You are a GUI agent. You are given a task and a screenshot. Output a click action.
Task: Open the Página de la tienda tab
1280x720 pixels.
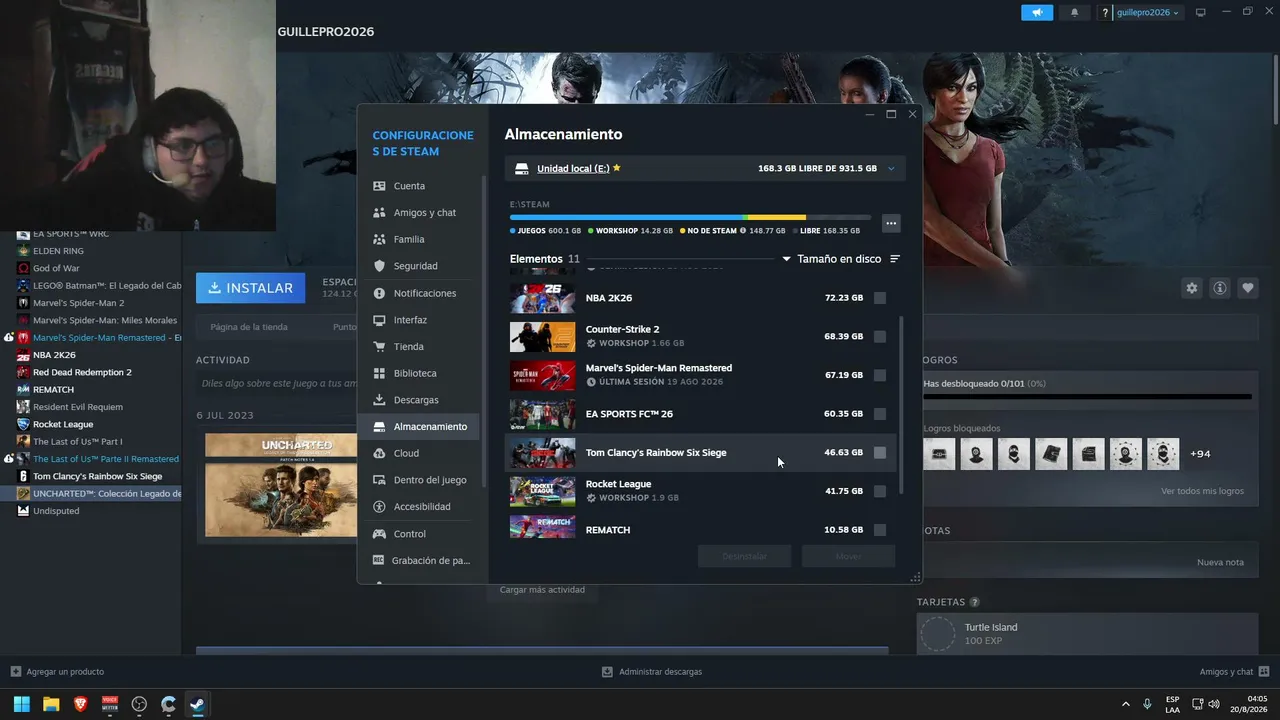coord(249,327)
